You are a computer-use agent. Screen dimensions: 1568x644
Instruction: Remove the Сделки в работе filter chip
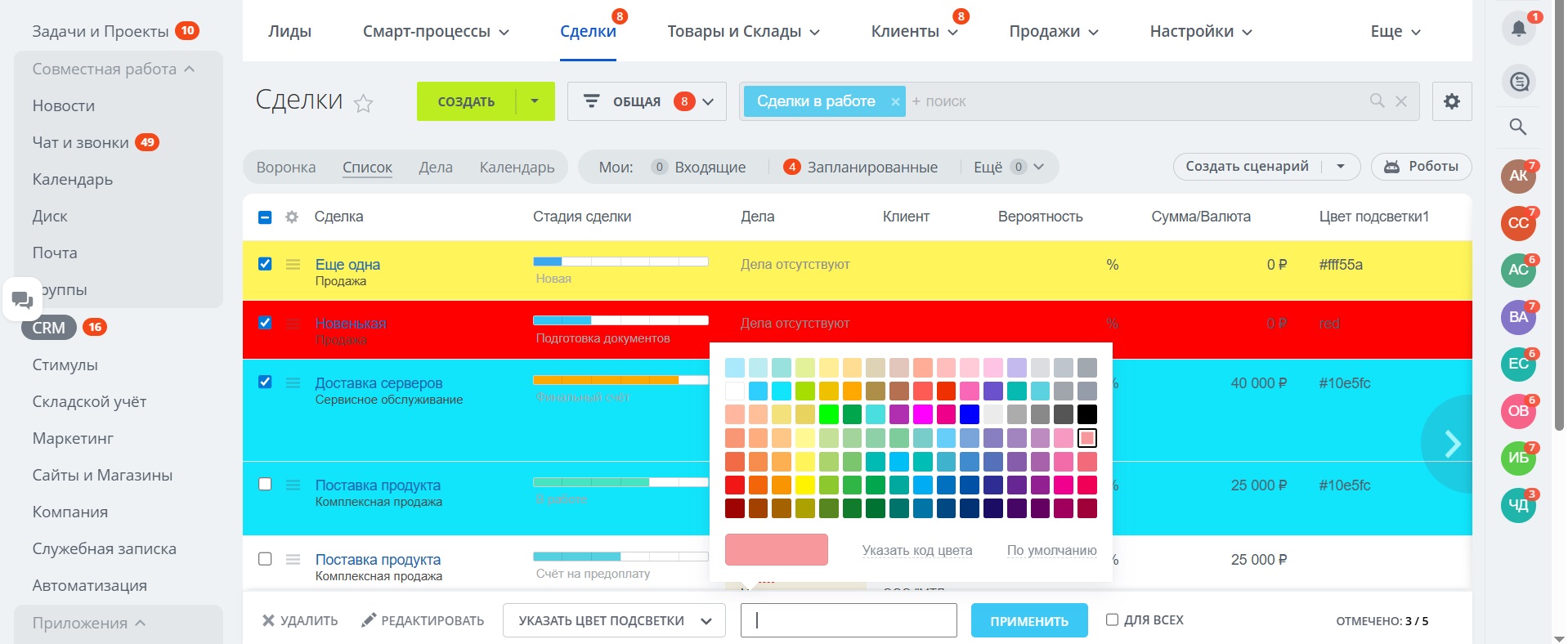tap(895, 102)
